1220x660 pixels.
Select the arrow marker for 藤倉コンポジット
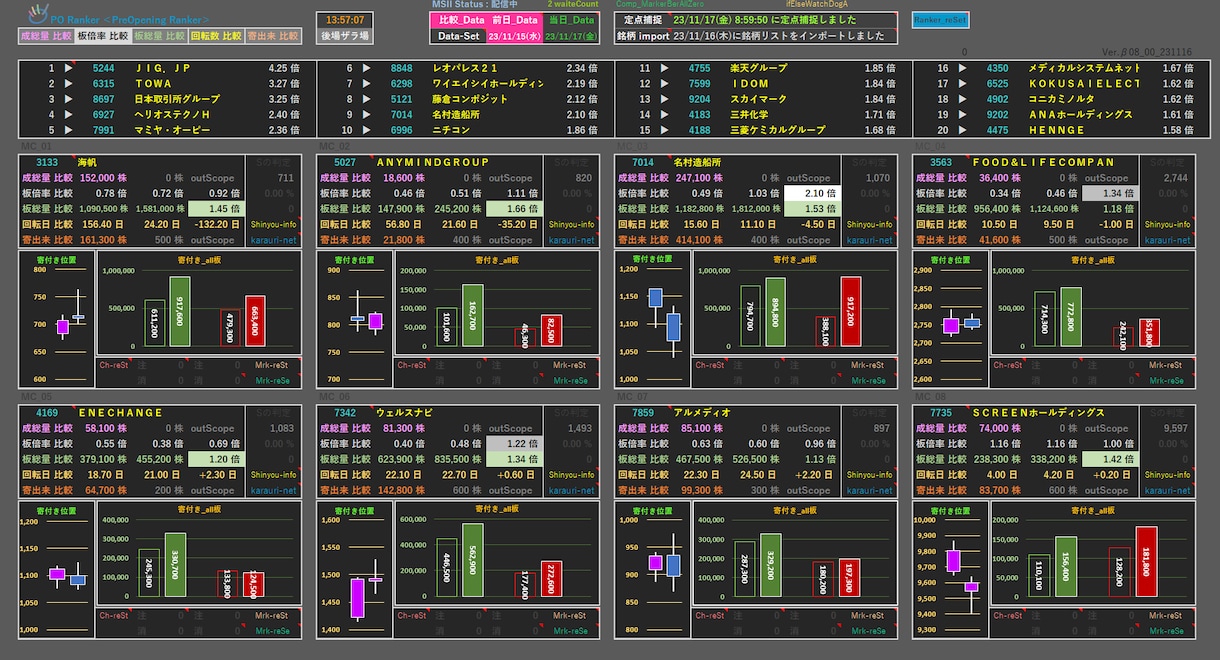(x=368, y=99)
